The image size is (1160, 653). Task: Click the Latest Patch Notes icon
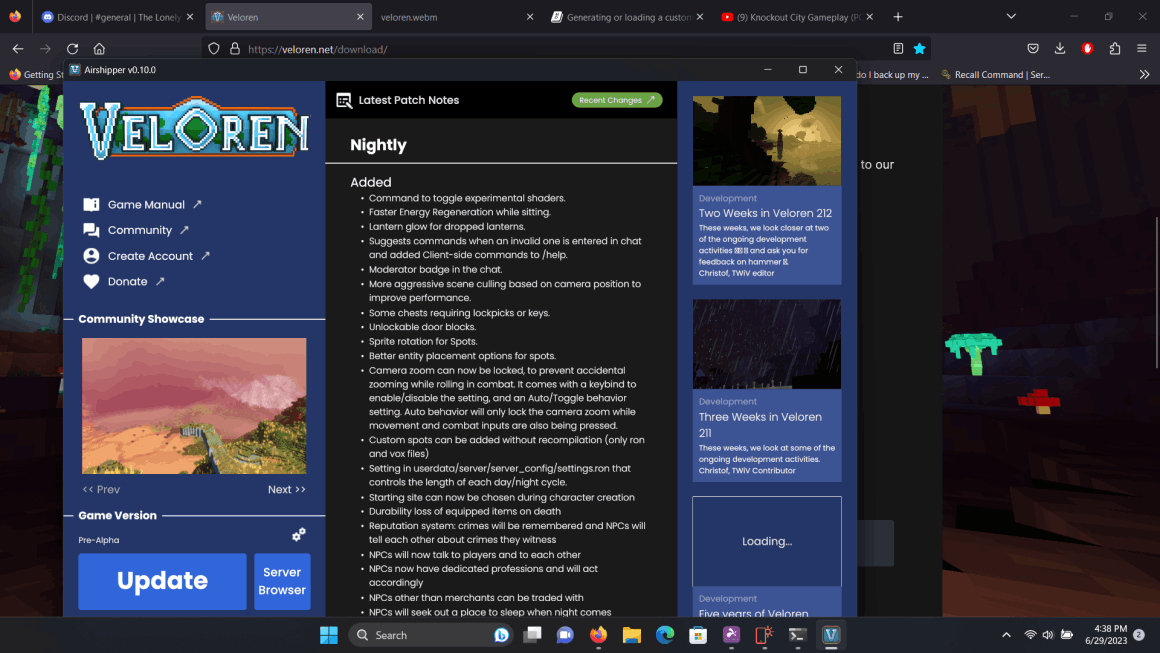(344, 101)
